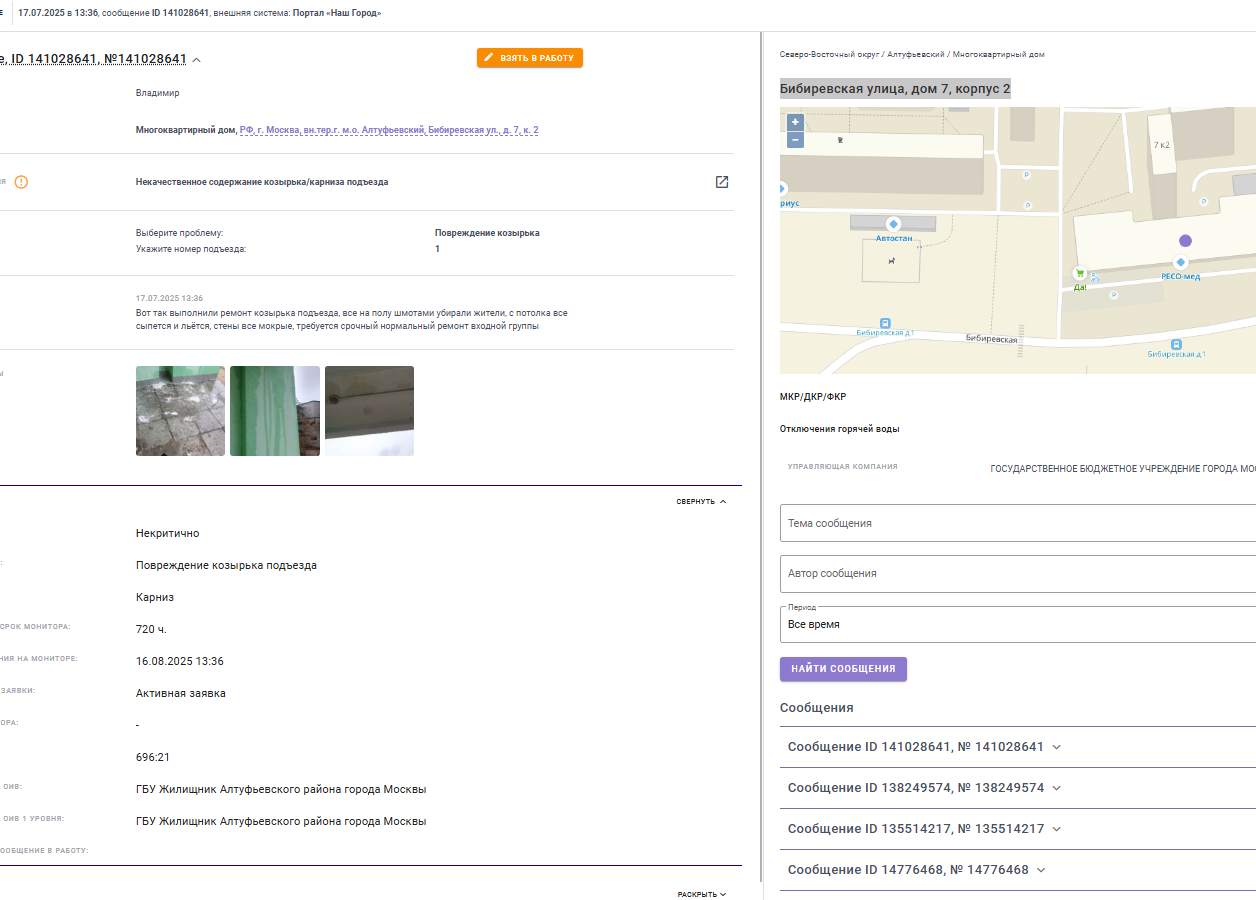1256x900 pixels.
Task: Zoom in on the map with the plus button
Action: click(795, 122)
